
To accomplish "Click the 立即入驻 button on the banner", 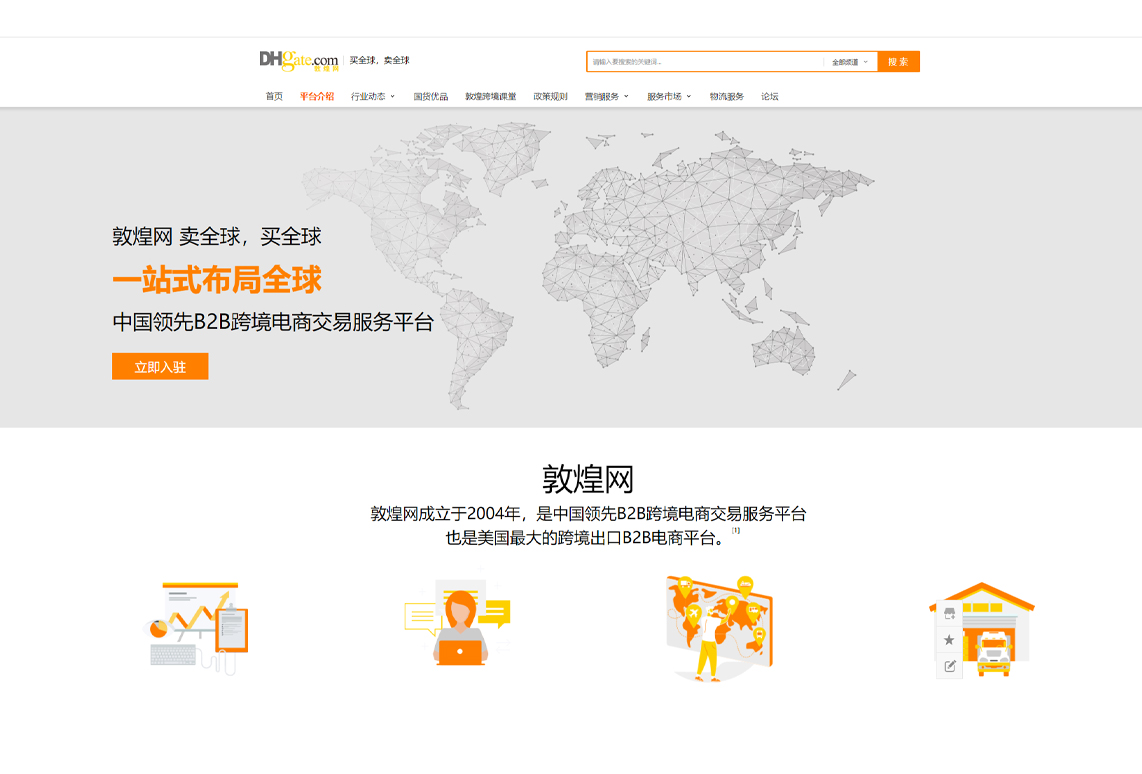I will point(160,367).
